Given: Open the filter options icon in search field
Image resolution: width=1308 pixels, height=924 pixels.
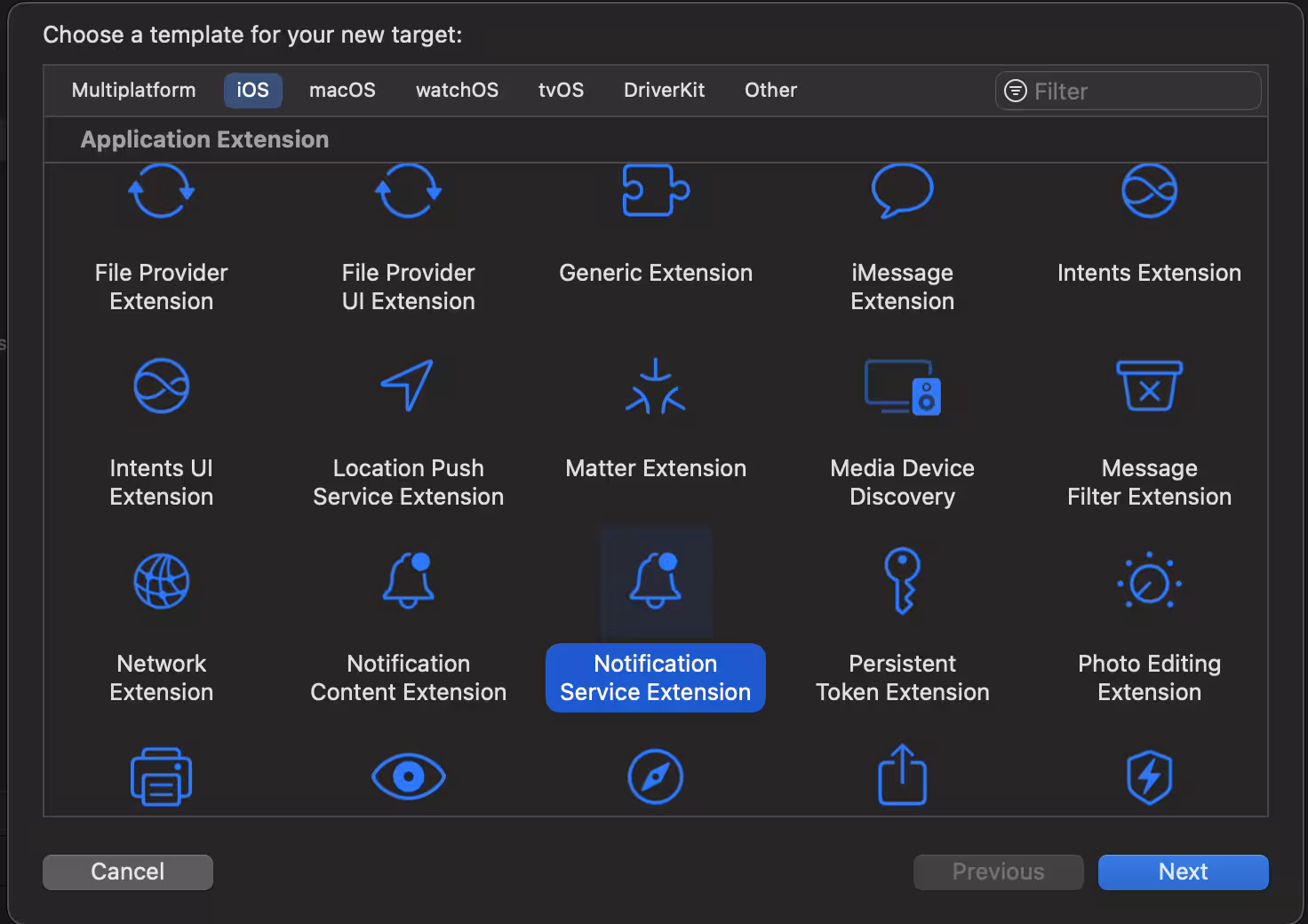Looking at the screenshot, I should pos(1015,92).
